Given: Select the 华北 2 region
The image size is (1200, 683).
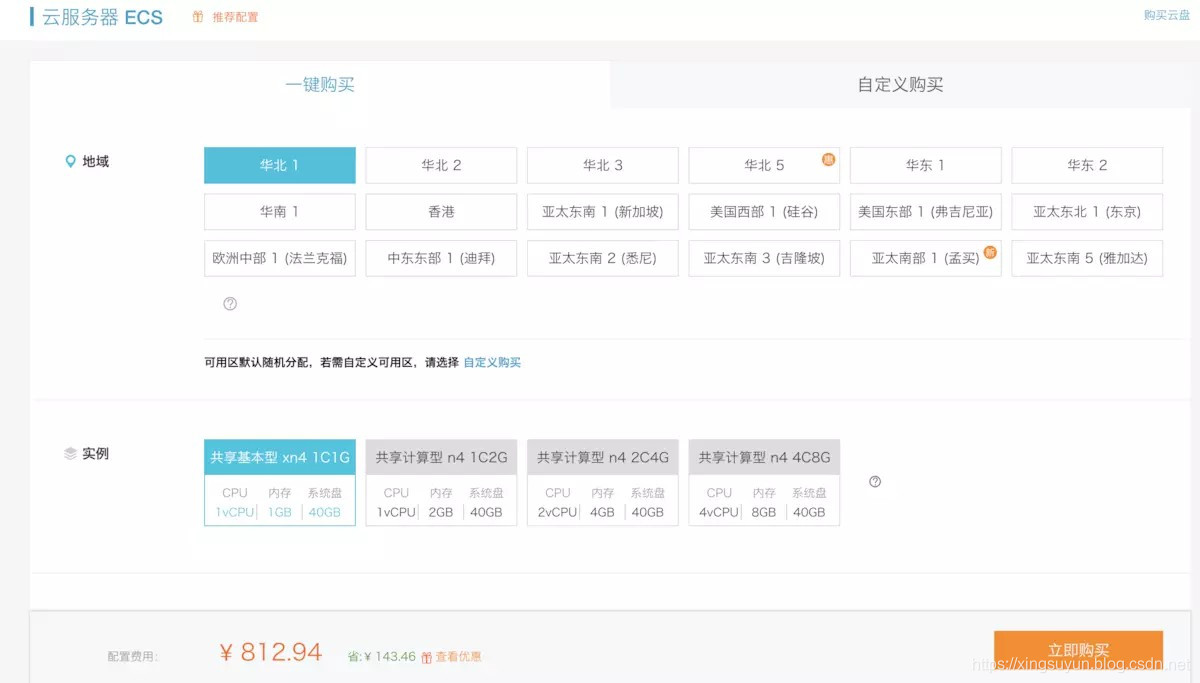Looking at the screenshot, I should [x=441, y=165].
